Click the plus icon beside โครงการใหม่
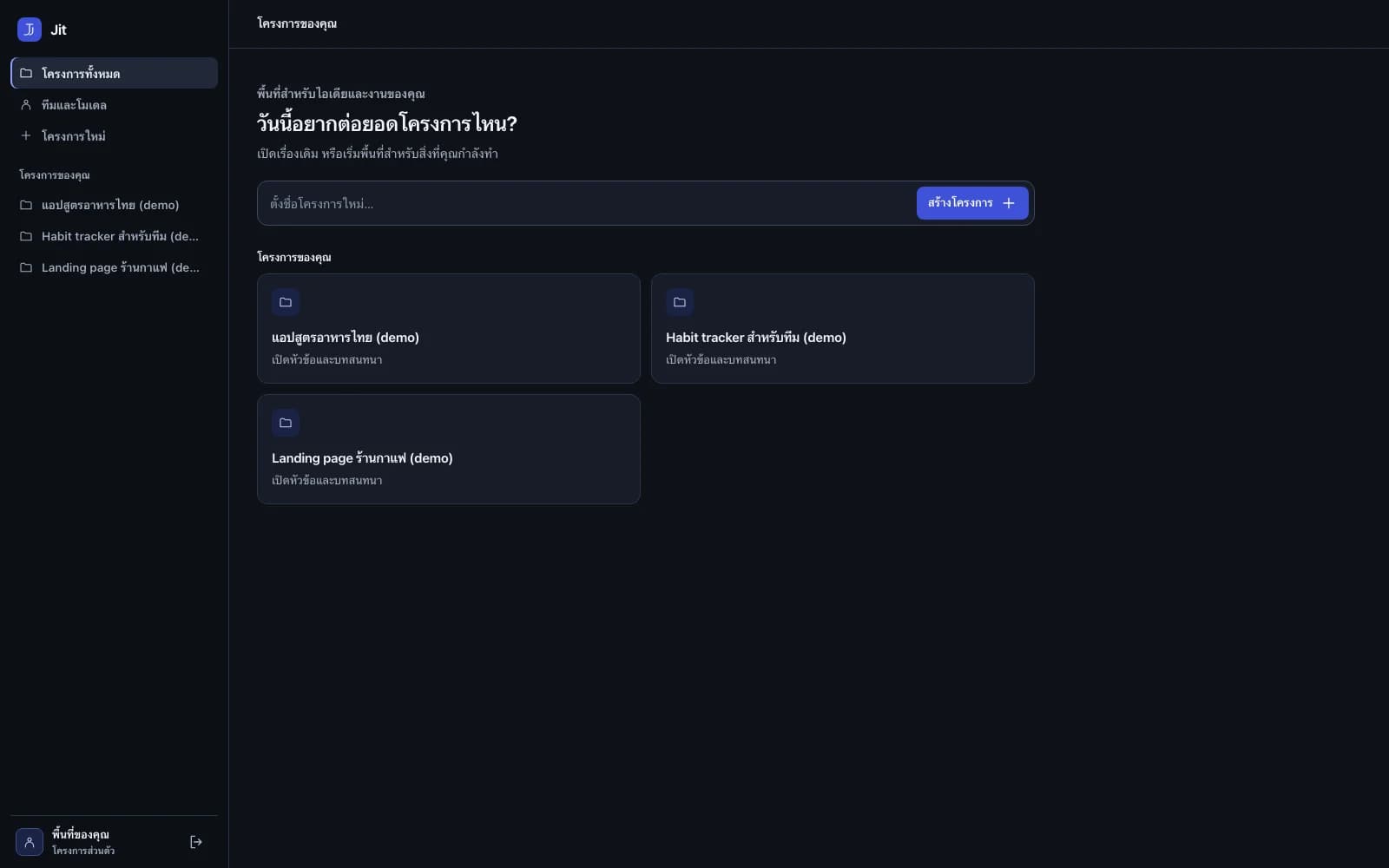Viewport: 1389px width, 868px height. [26, 135]
